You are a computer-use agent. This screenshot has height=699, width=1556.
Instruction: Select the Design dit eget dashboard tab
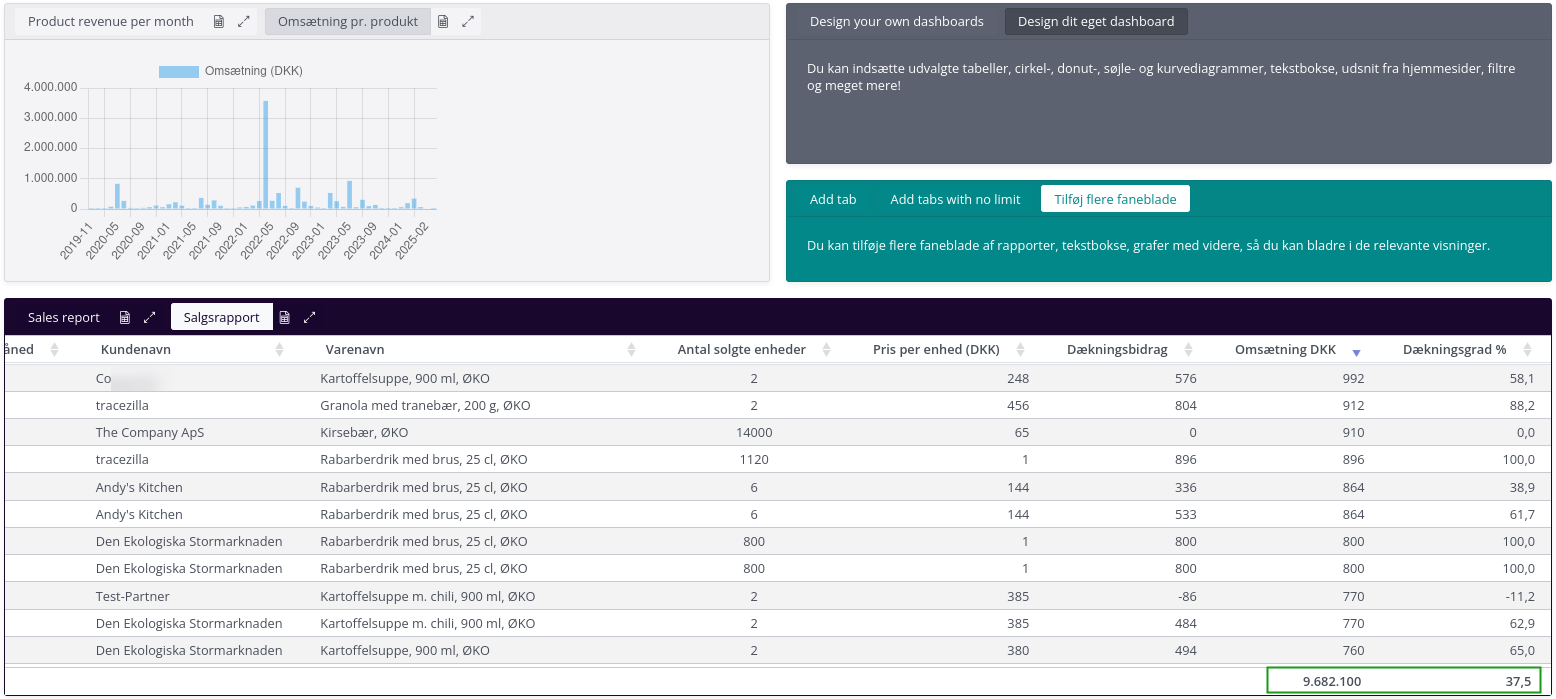(x=1096, y=21)
